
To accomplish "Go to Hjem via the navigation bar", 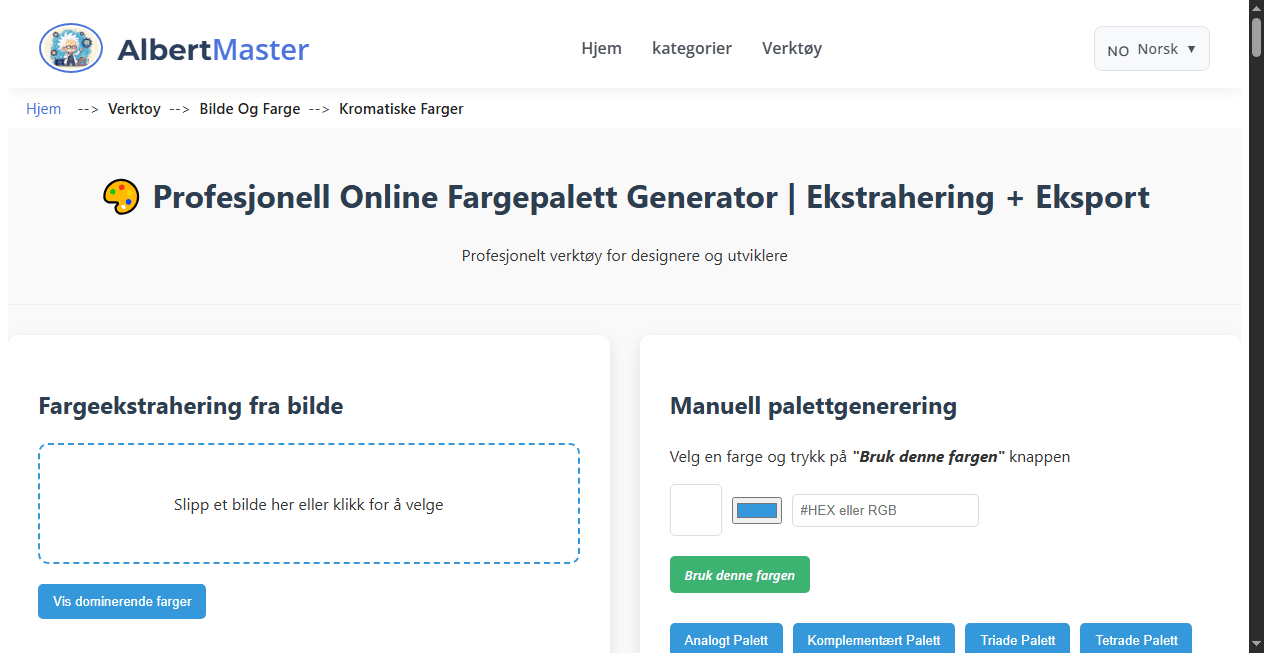I will (601, 48).
